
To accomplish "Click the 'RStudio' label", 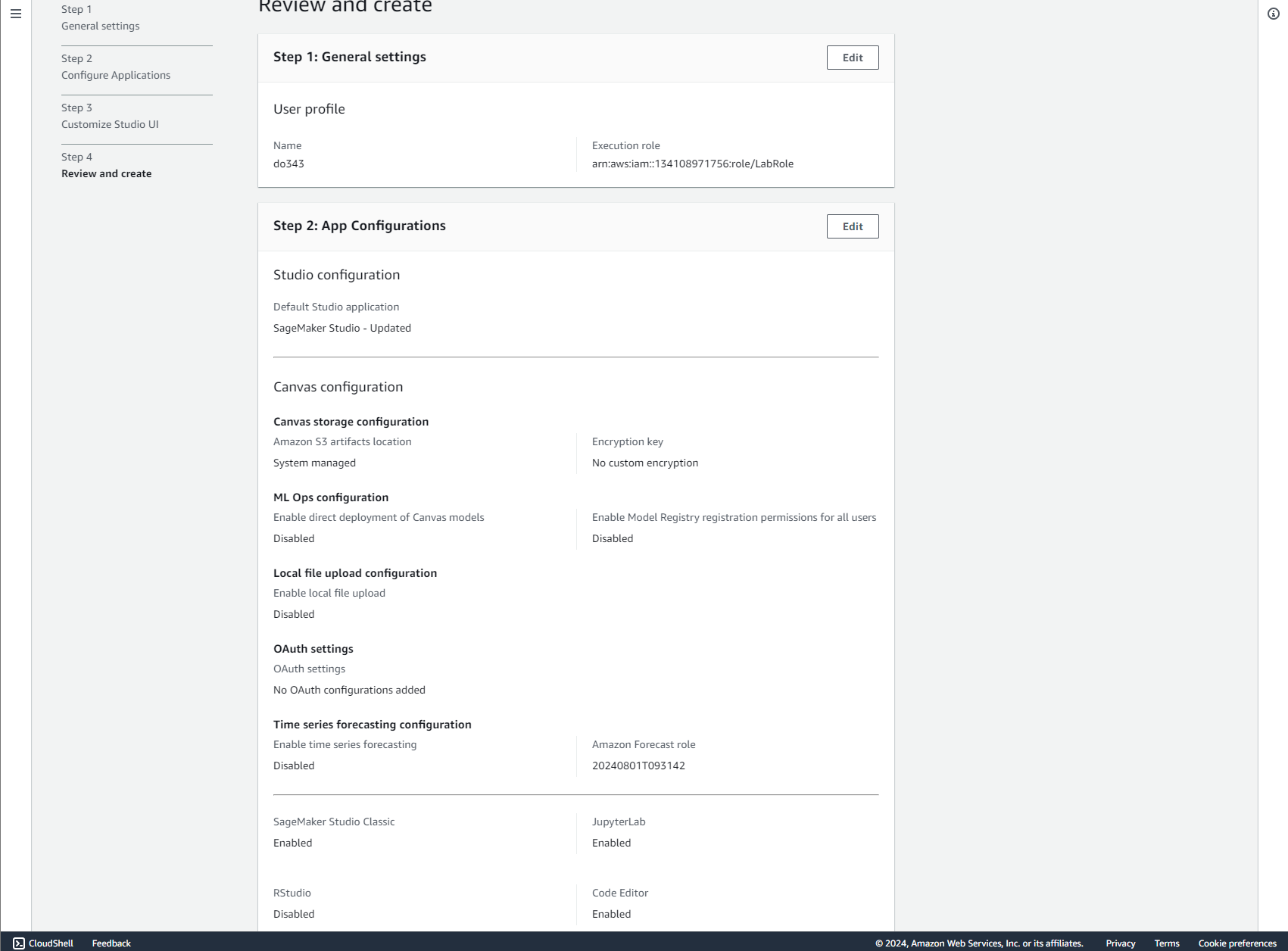I will (x=292, y=893).
